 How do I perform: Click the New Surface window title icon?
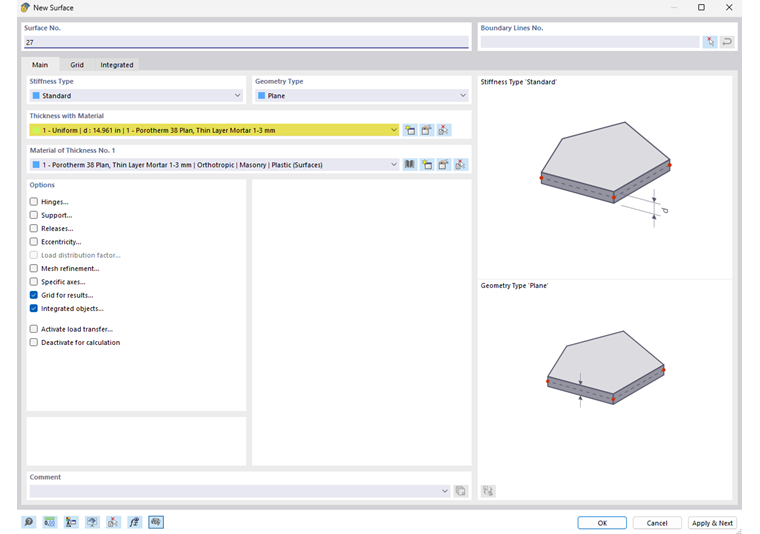coord(25,8)
